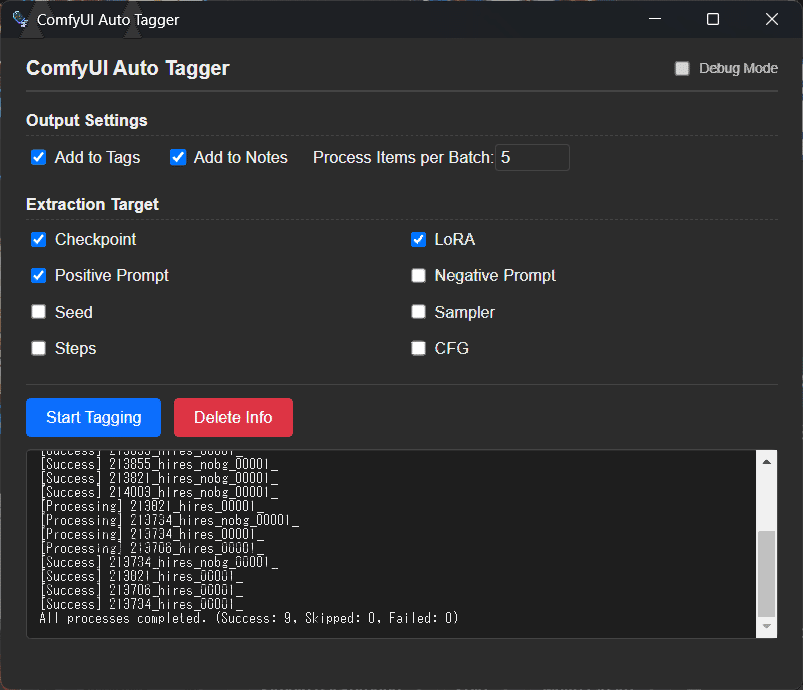Uncheck the Add to Tags option
The image size is (803, 690).
(x=39, y=157)
